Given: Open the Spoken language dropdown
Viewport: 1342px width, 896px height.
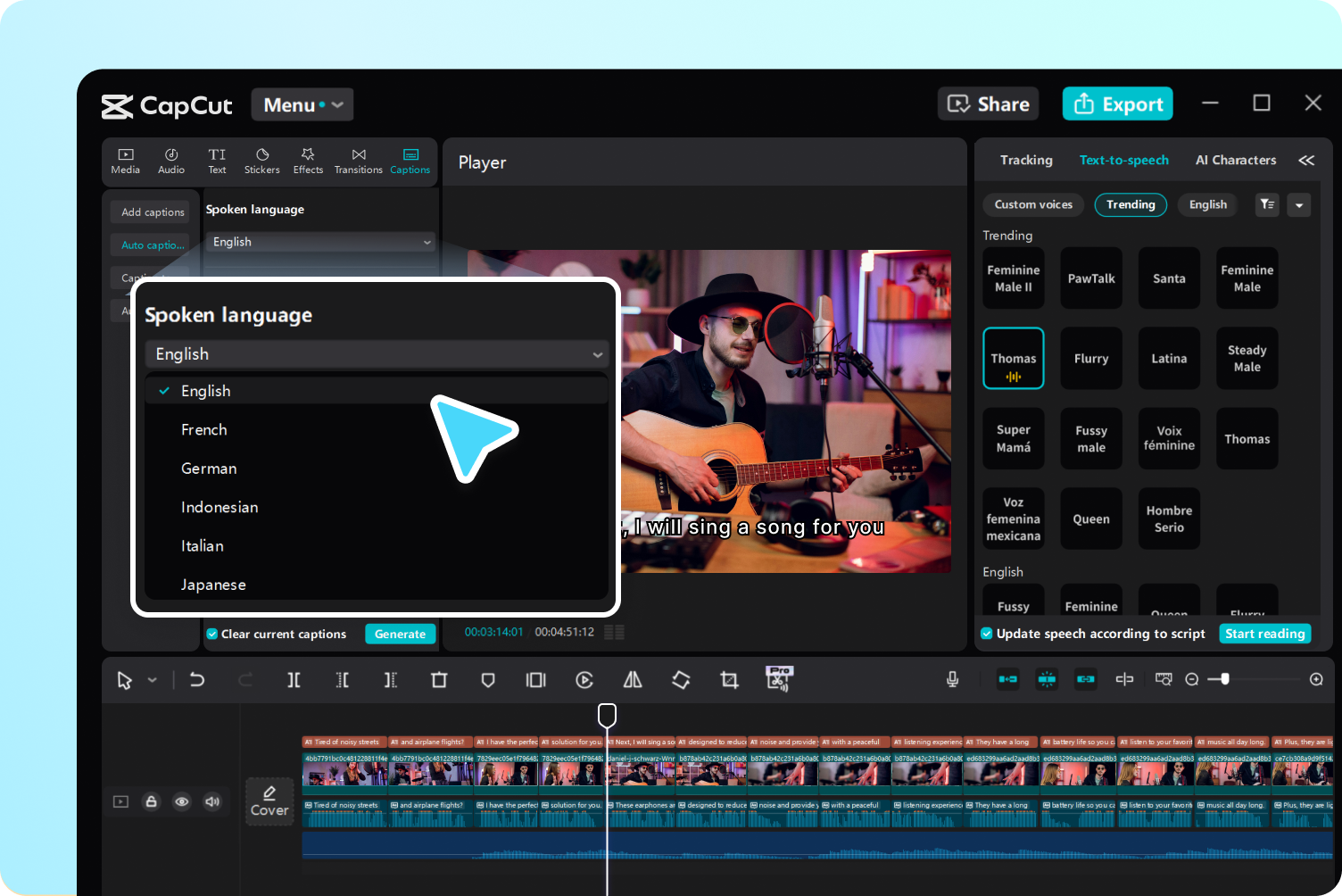Looking at the screenshot, I should click(376, 353).
